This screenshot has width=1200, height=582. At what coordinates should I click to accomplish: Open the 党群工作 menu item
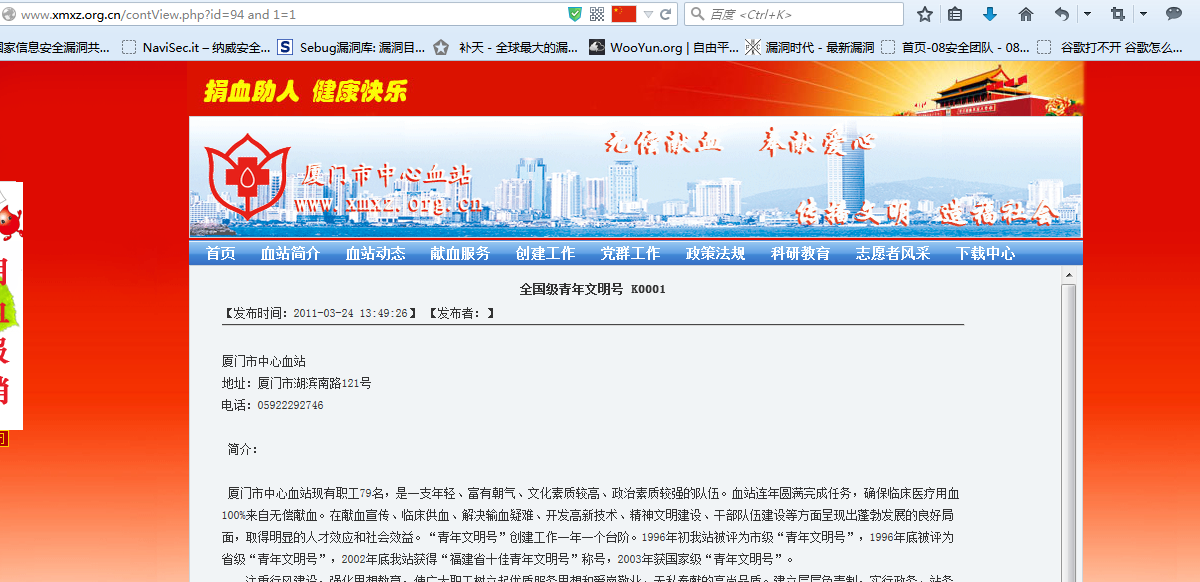(x=630, y=253)
